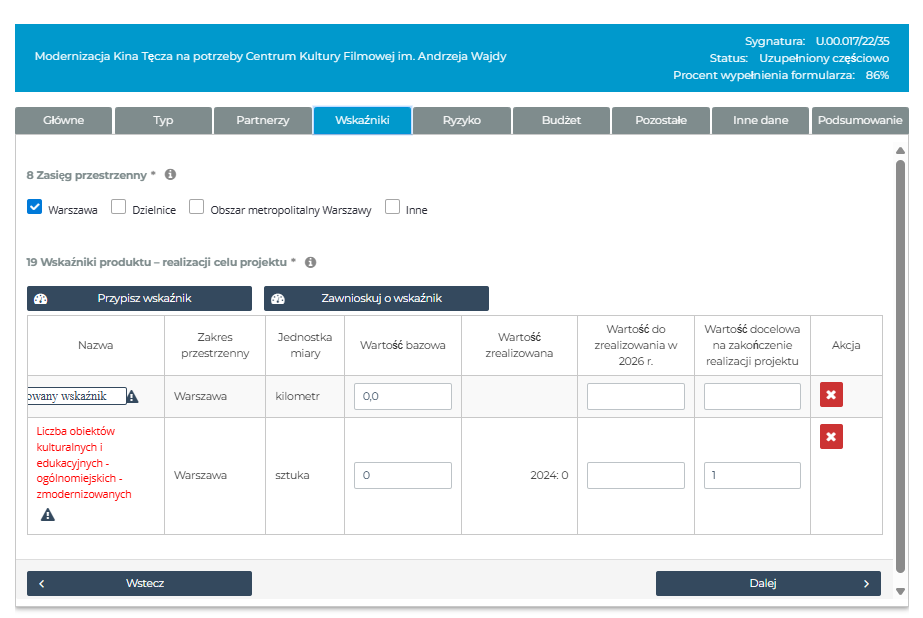Click Wartość docelowa field containing 1
The width and height of the screenshot is (923, 618).
pos(752,476)
